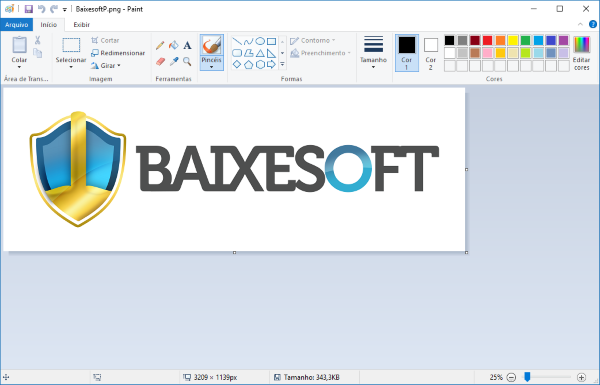
Task: Choose the oval shape in Formas gallery
Action: pos(260,41)
